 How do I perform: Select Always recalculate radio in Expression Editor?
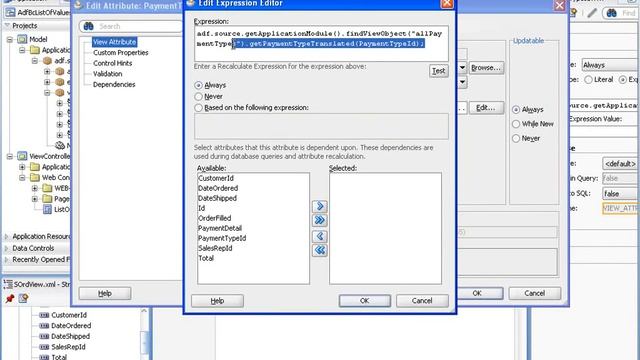(198, 85)
